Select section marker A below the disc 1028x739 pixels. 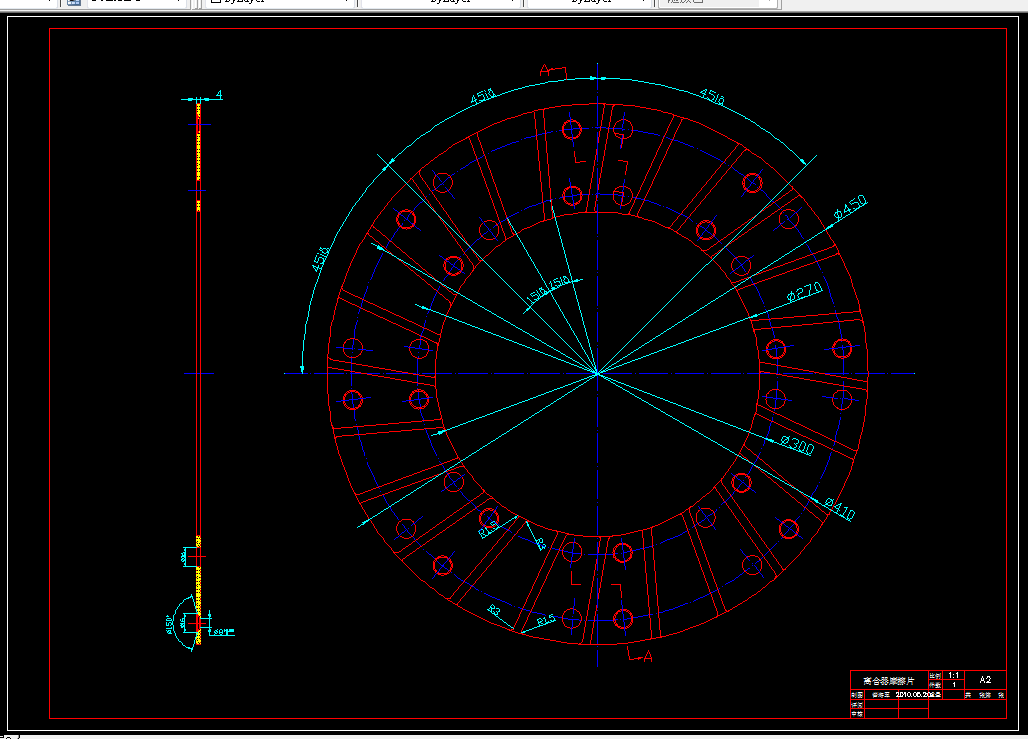click(648, 656)
